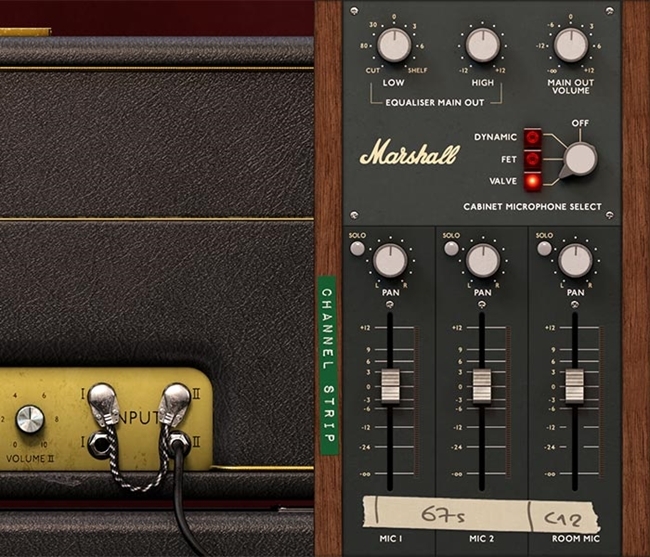Screen dimensions: 650x557
Task: Select the FET microphone LED
Action: tap(533, 159)
